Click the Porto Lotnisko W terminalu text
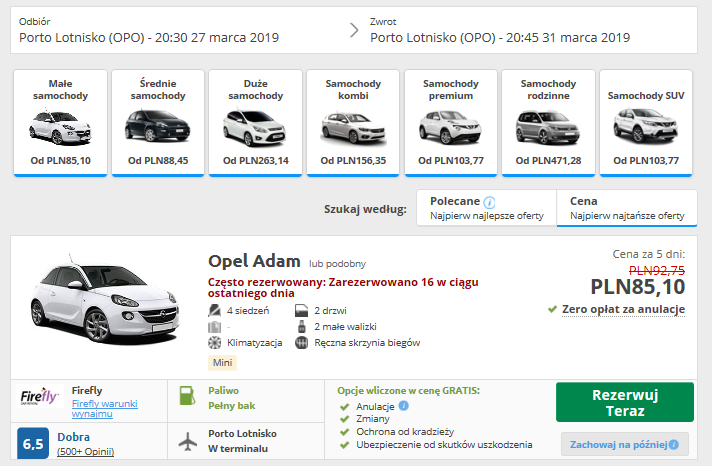The image size is (712, 466). (x=242, y=441)
